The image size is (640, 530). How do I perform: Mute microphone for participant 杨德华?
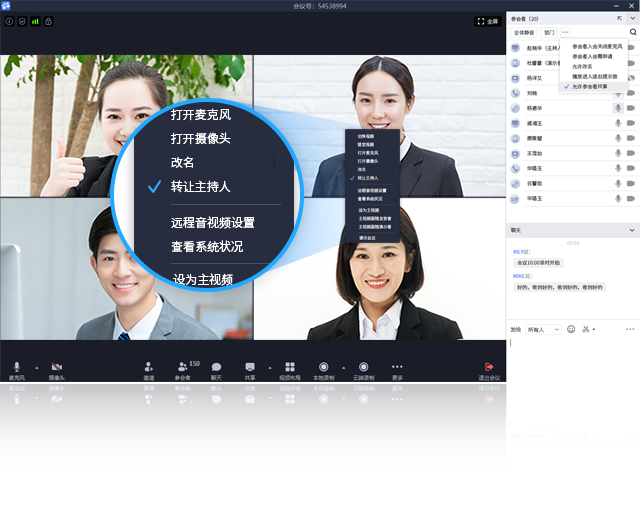point(618,108)
